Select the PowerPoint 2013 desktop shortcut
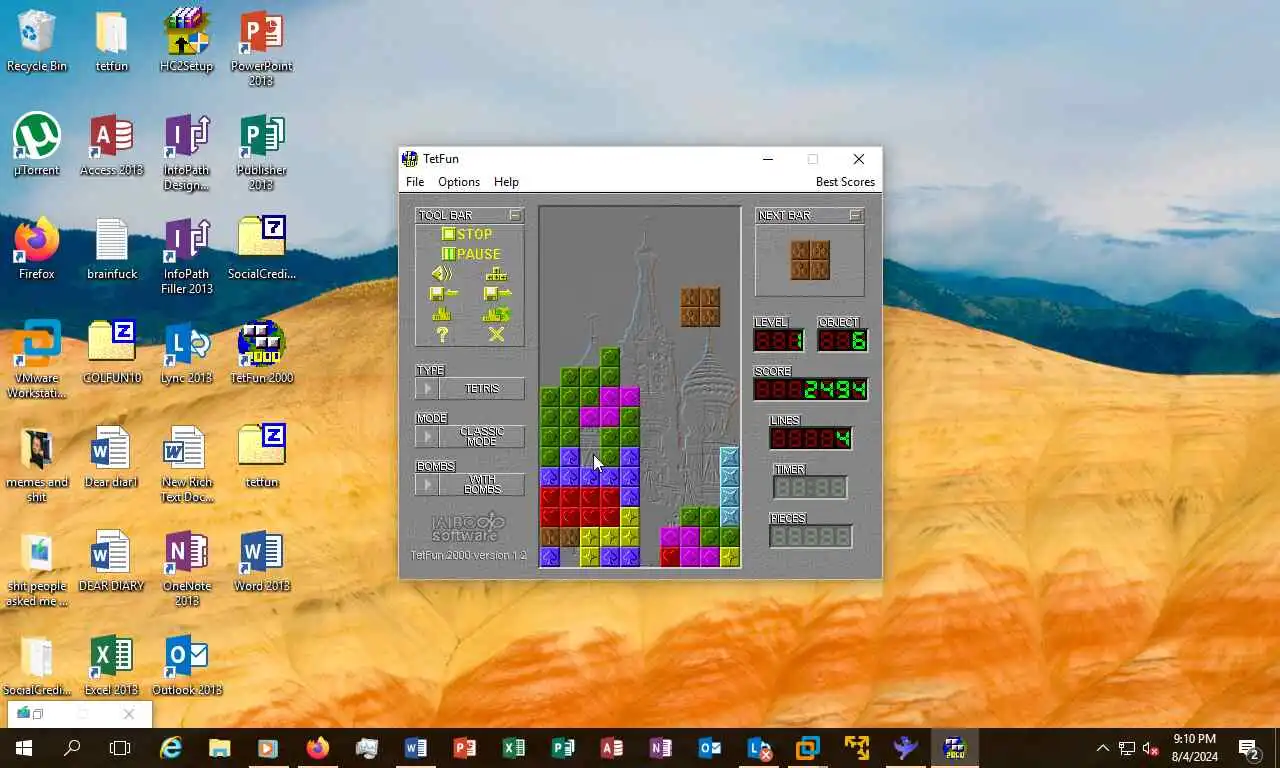 tap(262, 47)
